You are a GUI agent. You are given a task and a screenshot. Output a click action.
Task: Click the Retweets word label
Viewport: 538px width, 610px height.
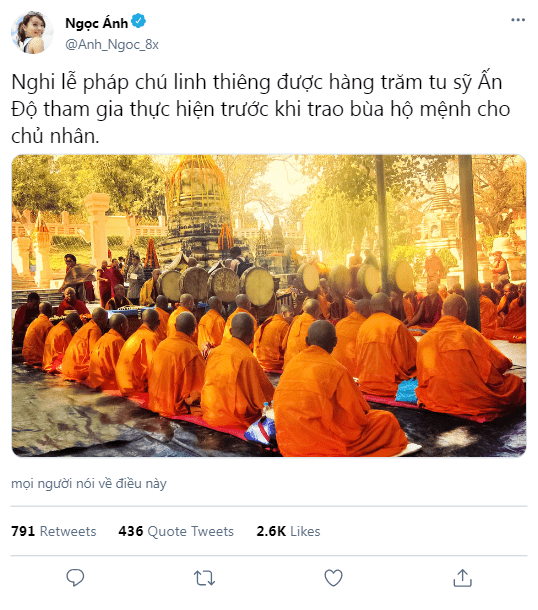68,531
